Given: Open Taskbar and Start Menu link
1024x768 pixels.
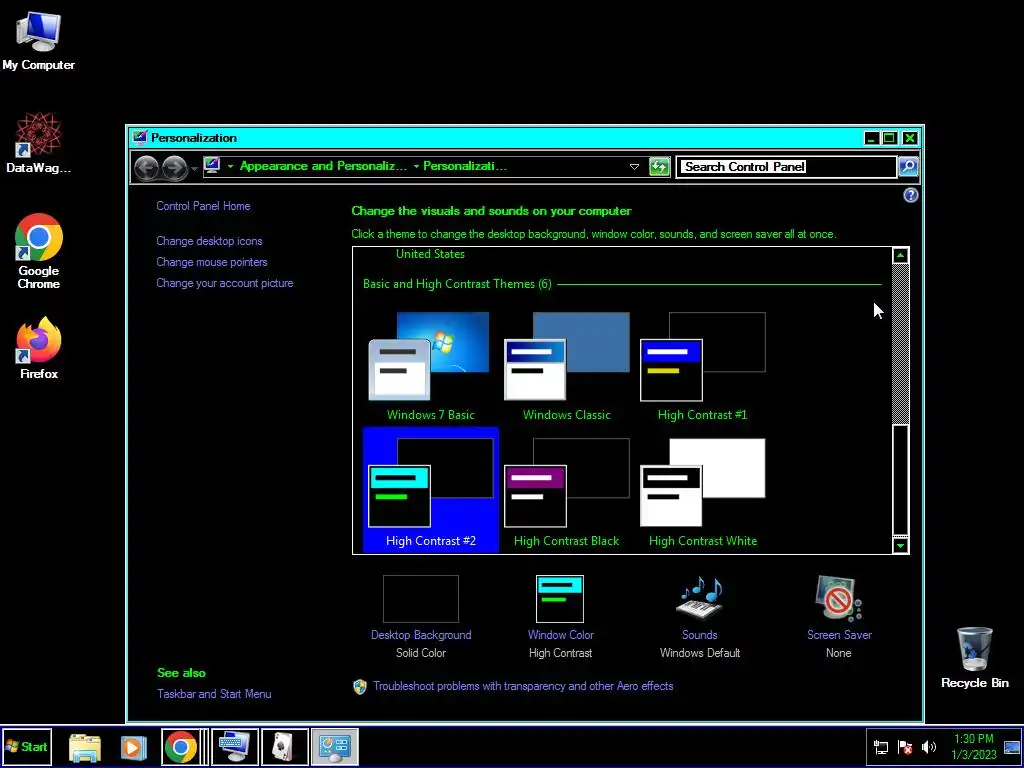Looking at the screenshot, I should (x=214, y=694).
